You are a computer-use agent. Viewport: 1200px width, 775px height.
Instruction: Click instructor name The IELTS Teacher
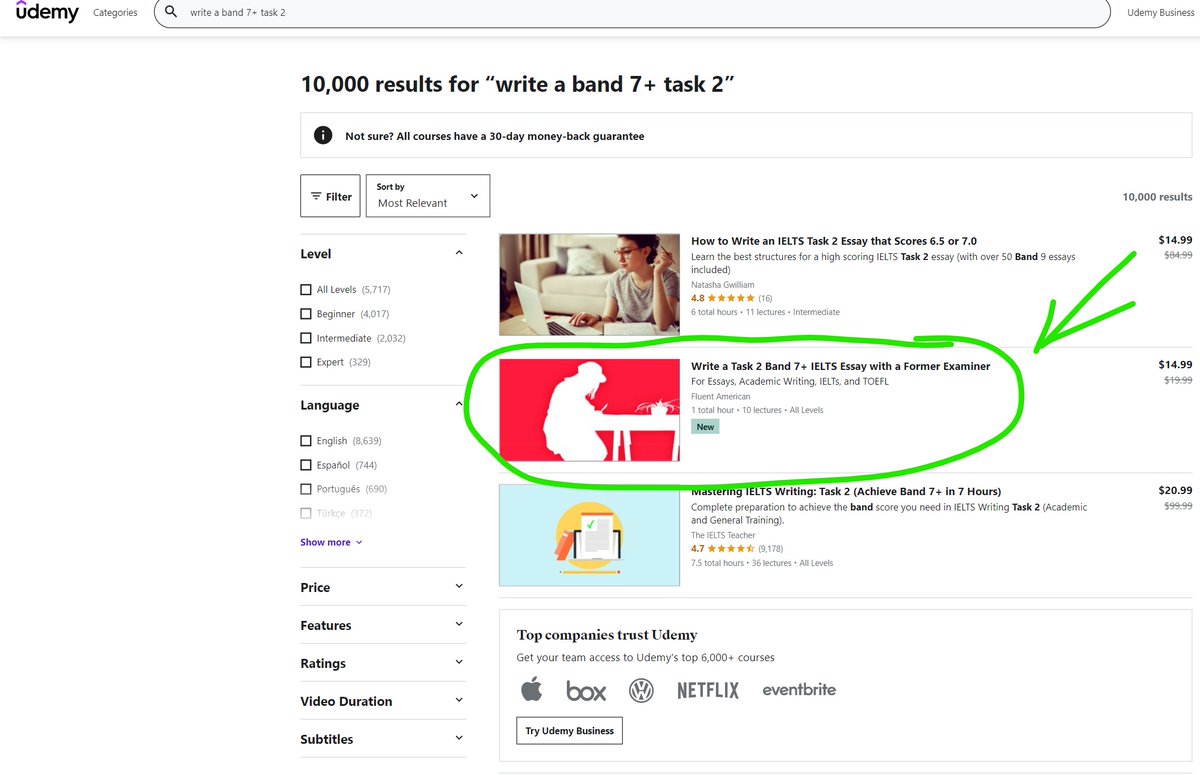tap(723, 535)
